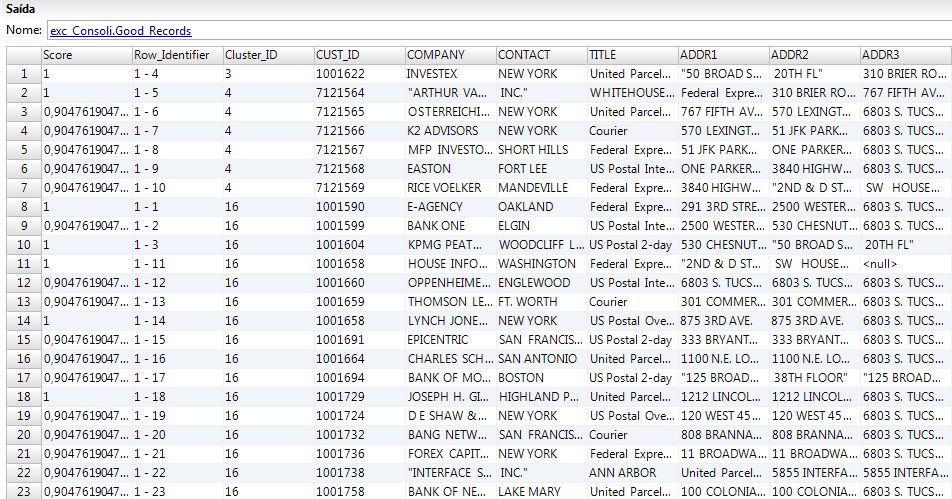The width and height of the screenshot is (952, 499).
Task: Click CUST_ID cell 1001664
Action: tap(360, 359)
